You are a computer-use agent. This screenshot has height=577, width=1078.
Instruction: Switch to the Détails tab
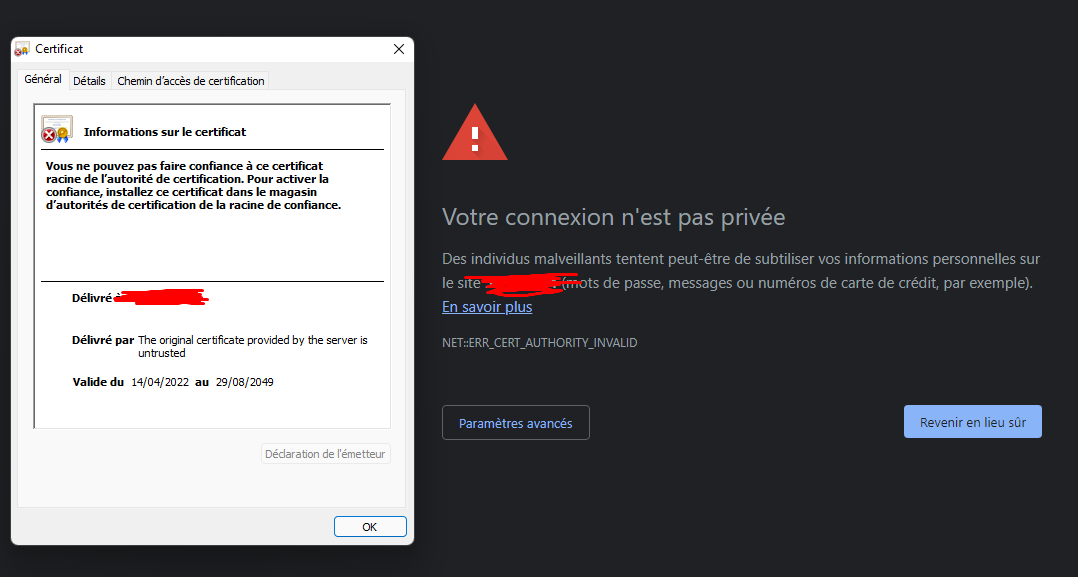click(89, 81)
